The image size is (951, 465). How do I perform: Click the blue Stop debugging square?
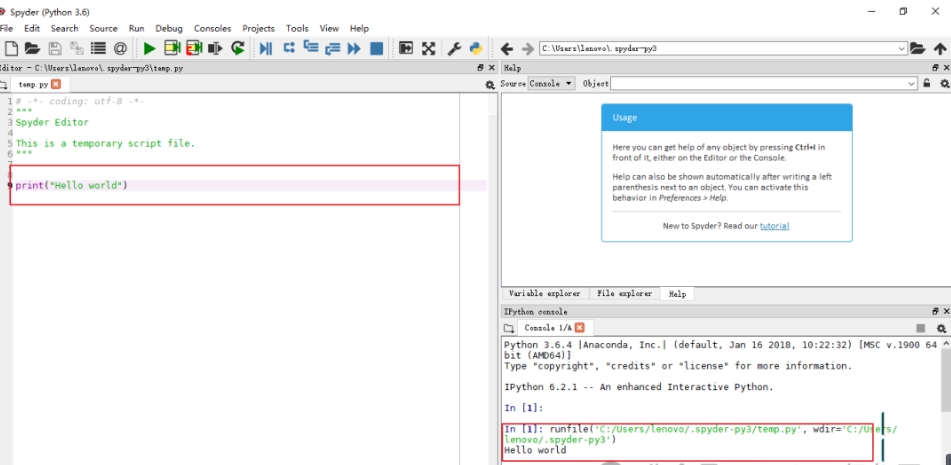[376, 48]
